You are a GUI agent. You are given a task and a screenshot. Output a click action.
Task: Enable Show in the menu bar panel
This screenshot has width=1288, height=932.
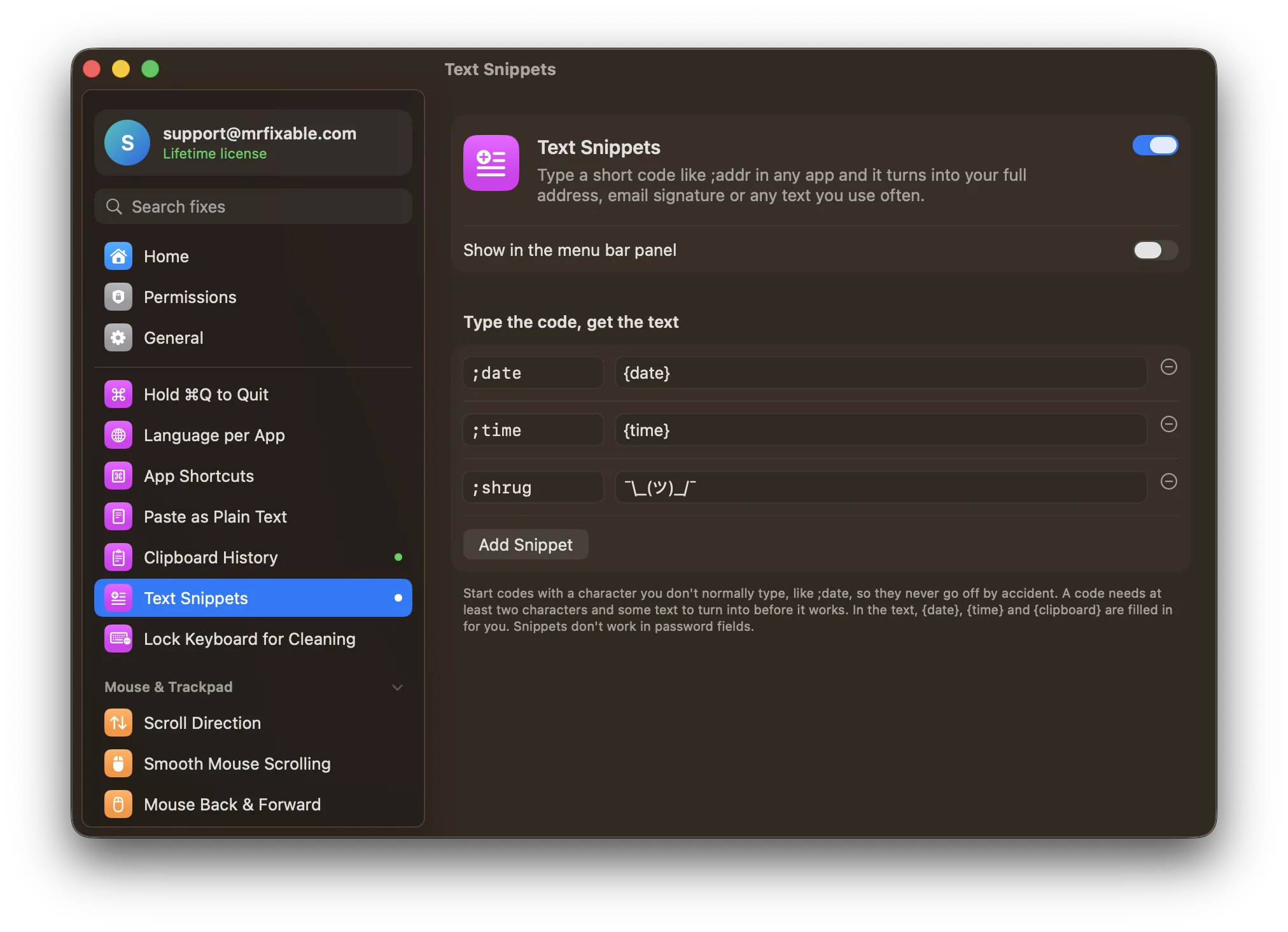(1155, 250)
